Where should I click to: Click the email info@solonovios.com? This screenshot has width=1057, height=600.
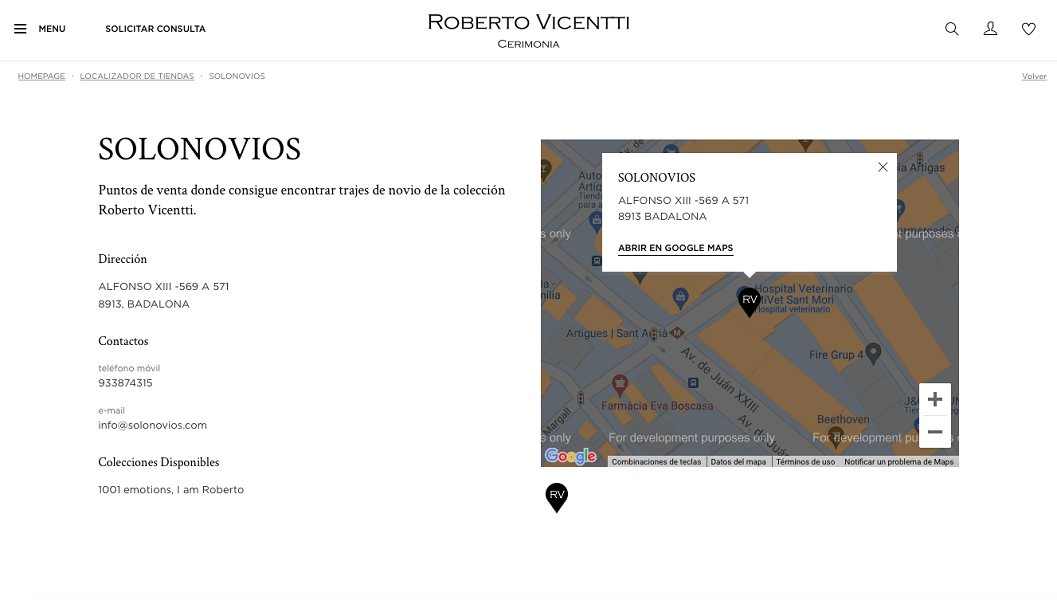(152, 425)
